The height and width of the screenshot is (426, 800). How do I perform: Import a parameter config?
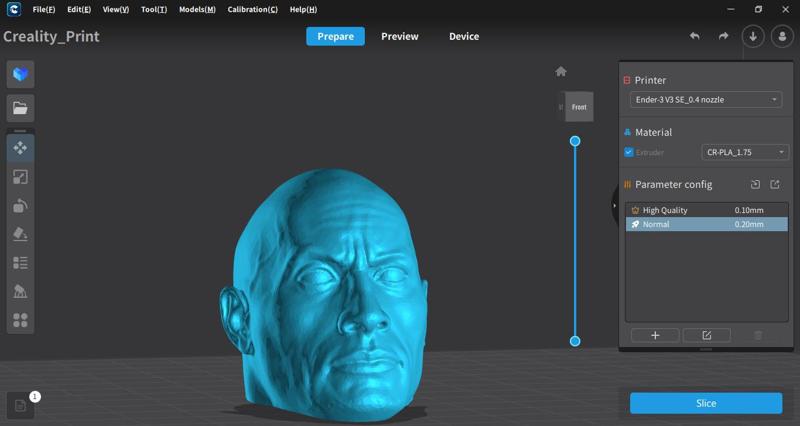coord(756,185)
